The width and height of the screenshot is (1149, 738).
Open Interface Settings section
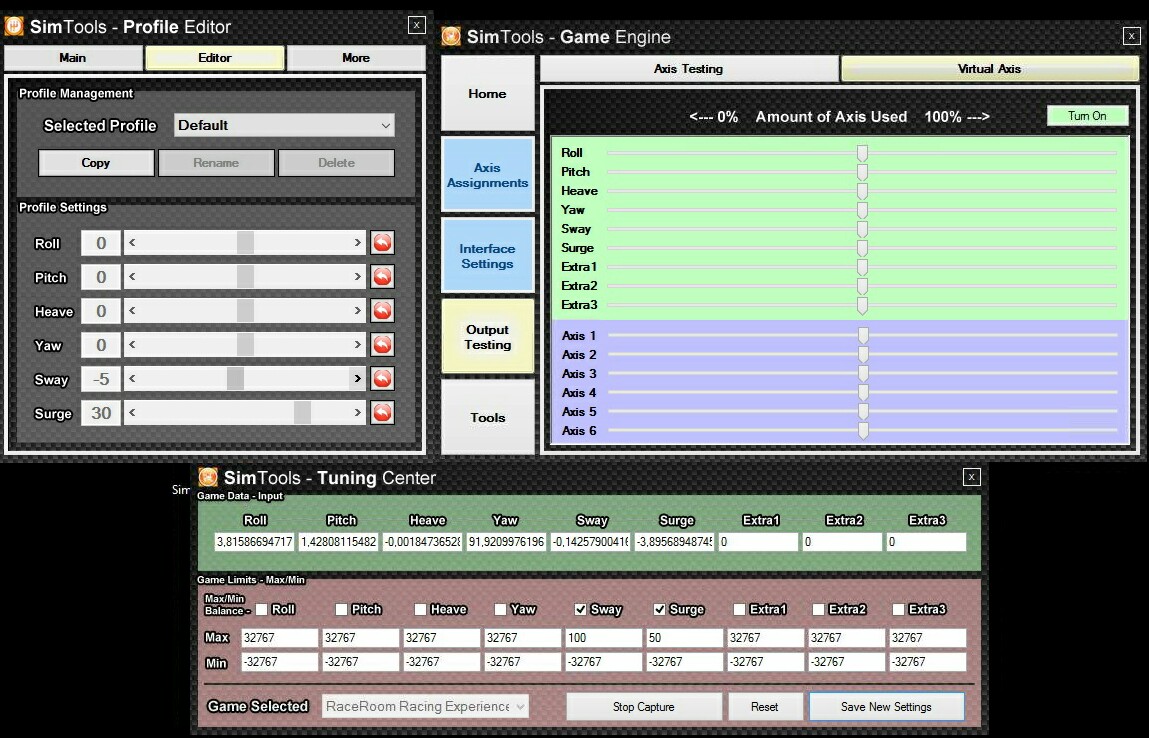(487, 256)
